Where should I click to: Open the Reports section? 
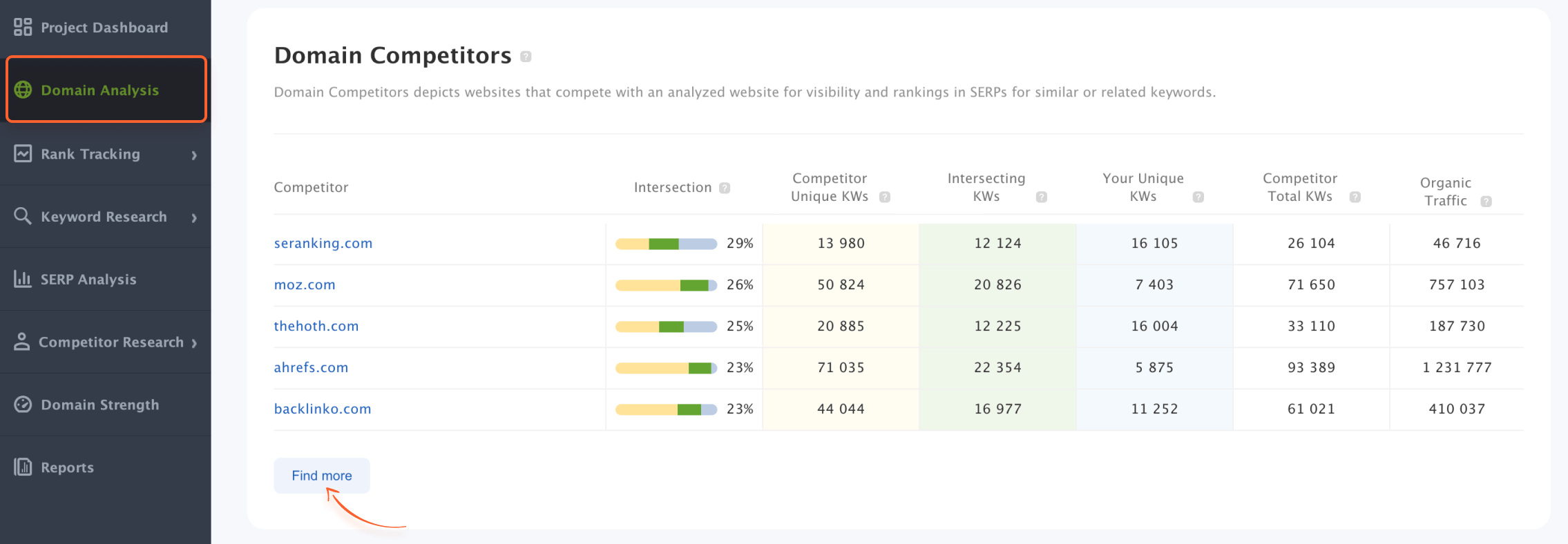(x=105, y=467)
